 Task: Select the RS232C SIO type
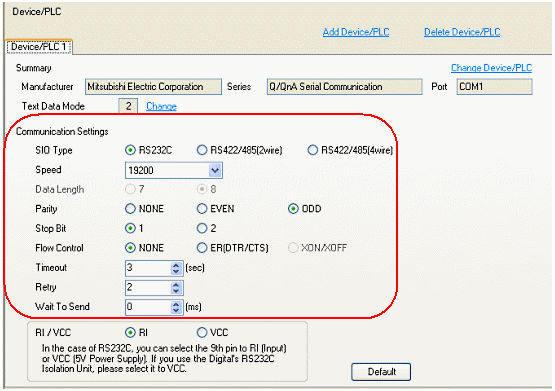130,150
